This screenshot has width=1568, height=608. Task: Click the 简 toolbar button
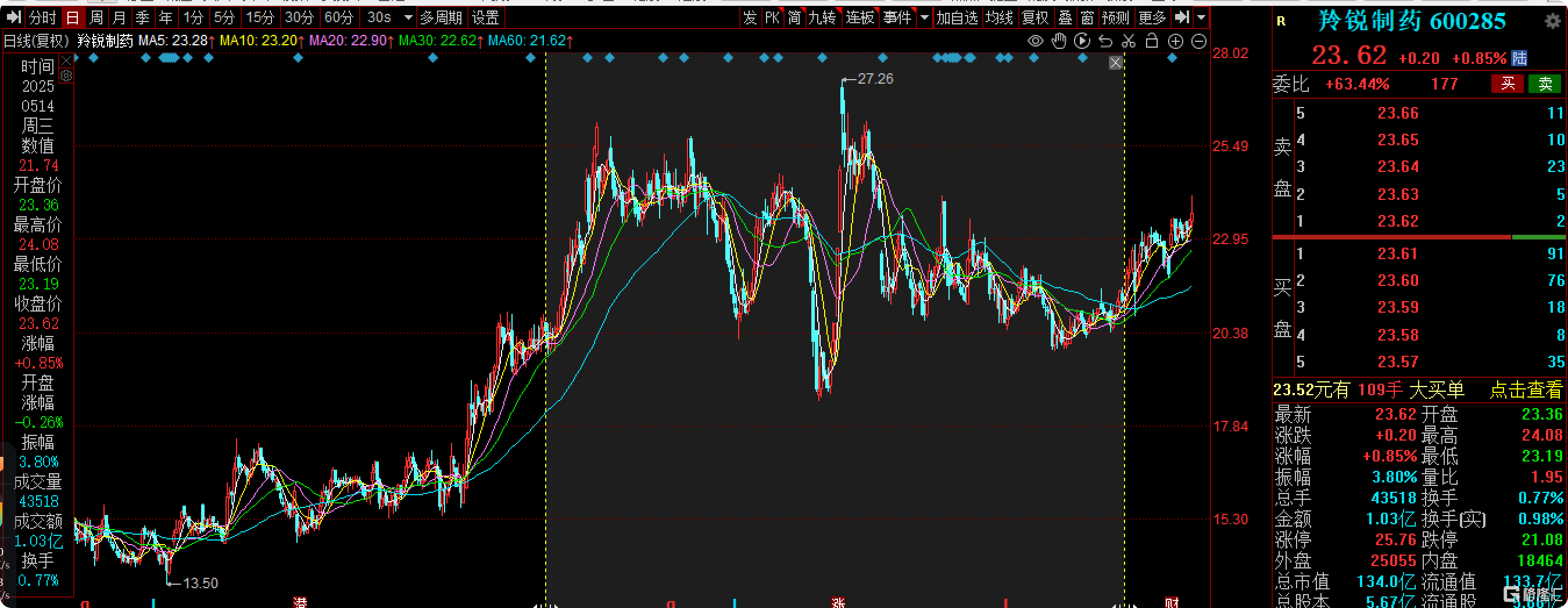(794, 17)
